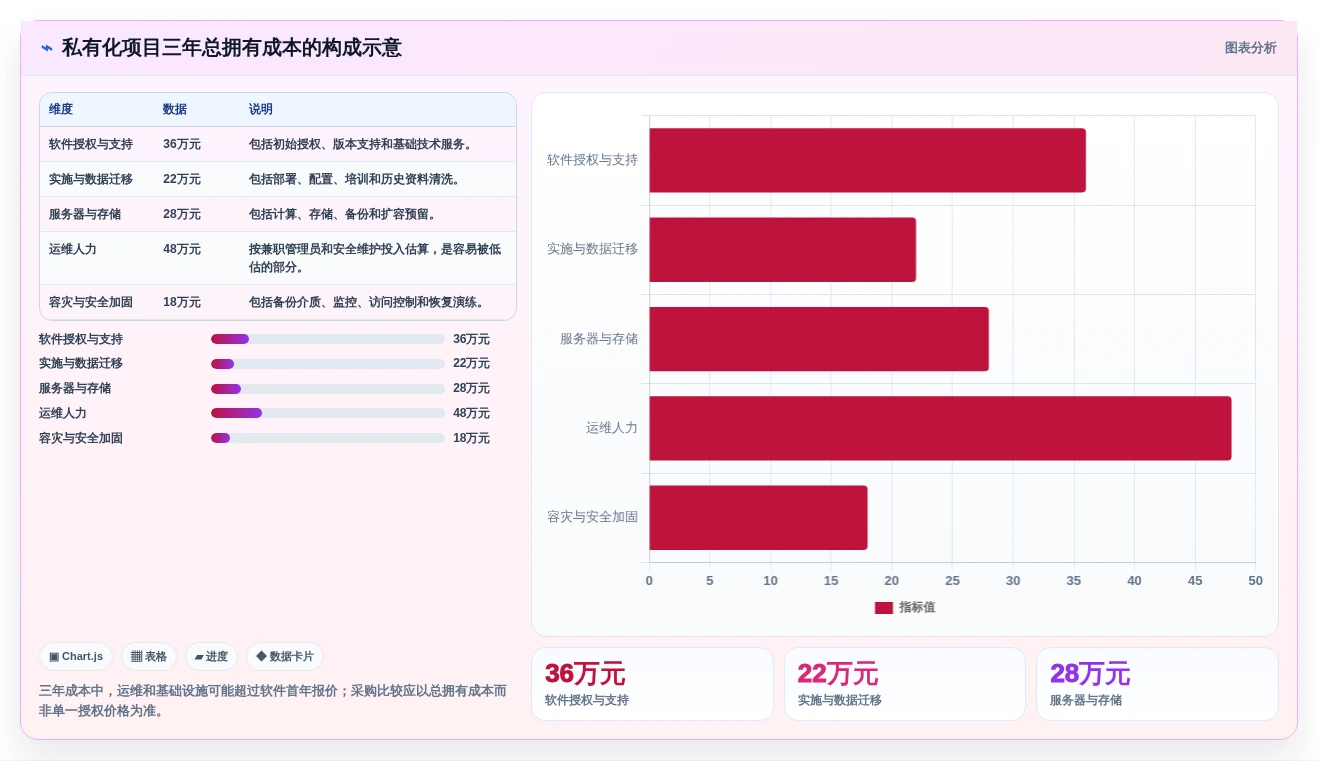Click progress bar for 运维人力
1318x761 pixels.
tap(328, 413)
